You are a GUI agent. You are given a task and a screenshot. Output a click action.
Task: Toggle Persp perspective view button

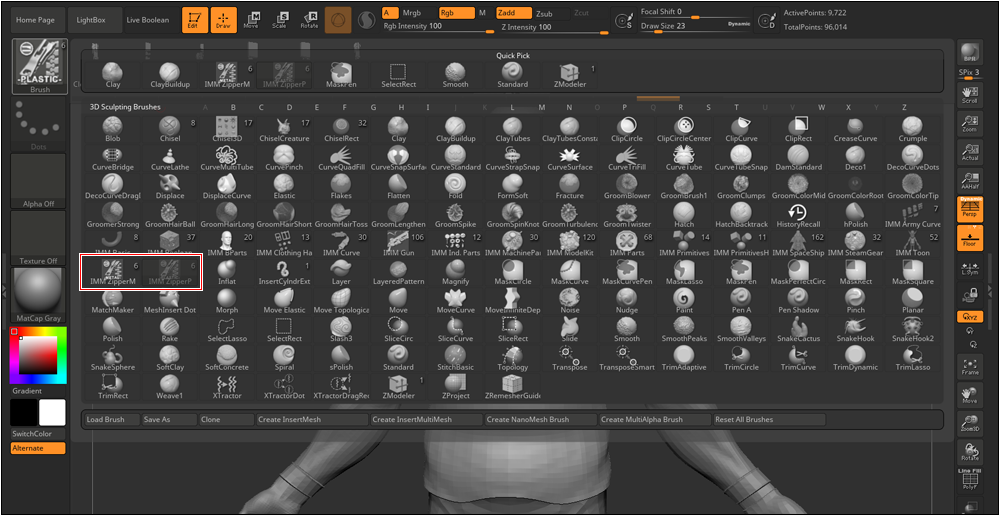pyautogui.click(x=969, y=208)
